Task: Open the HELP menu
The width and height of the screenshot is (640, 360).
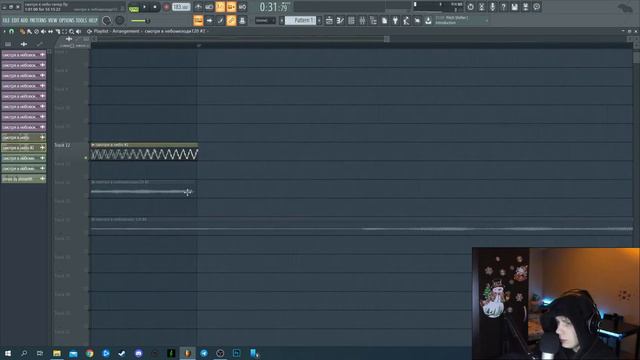Action: click(x=93, y=20)
